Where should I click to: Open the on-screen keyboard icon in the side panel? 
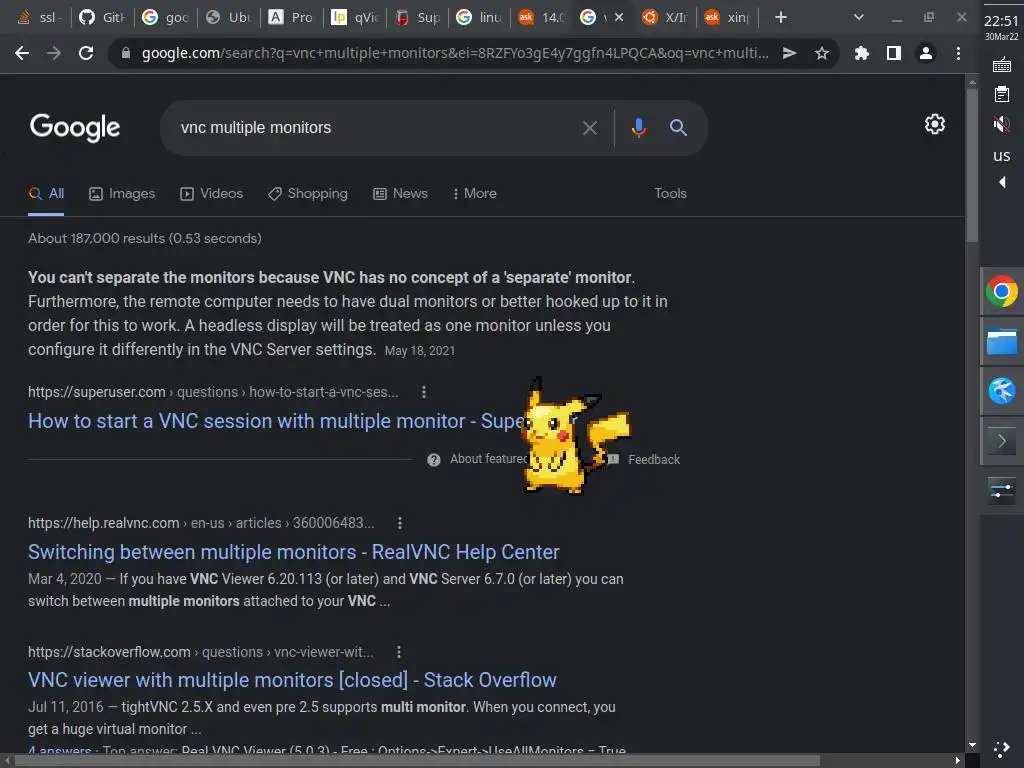[x=1002, y=65]
